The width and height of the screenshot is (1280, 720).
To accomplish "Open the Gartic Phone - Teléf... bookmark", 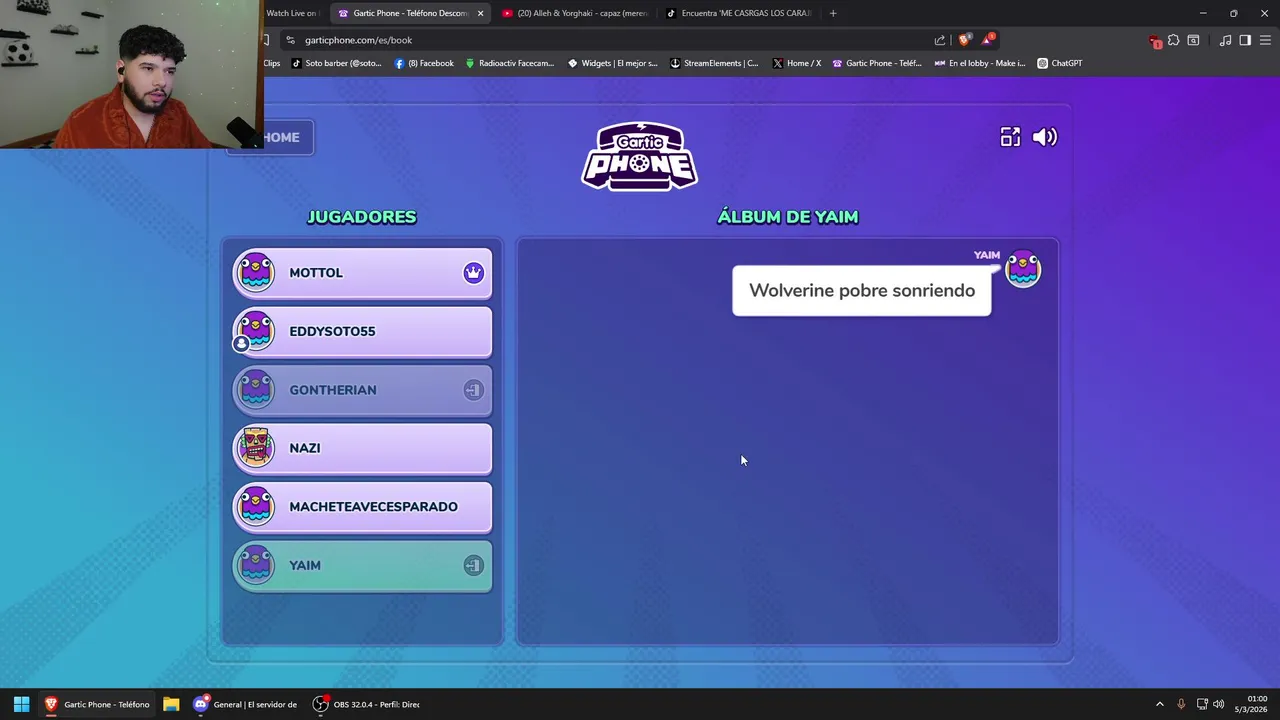I will click(x=877, y=63).
